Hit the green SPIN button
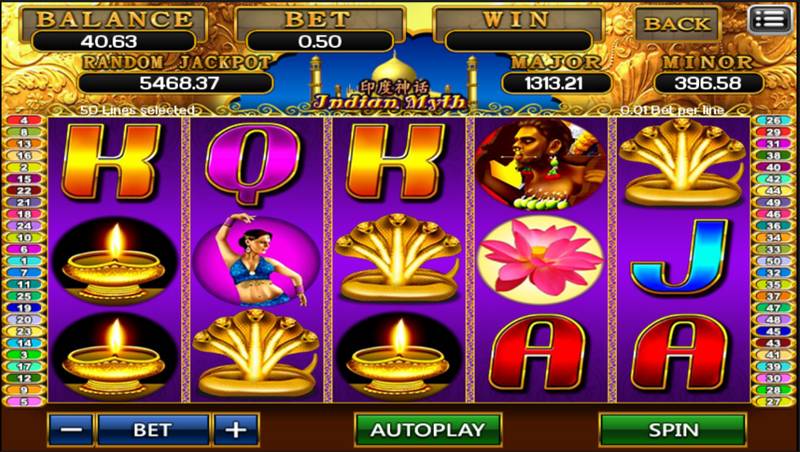The height and width of the screenshot is (452, 800). [x=672, y=430]
